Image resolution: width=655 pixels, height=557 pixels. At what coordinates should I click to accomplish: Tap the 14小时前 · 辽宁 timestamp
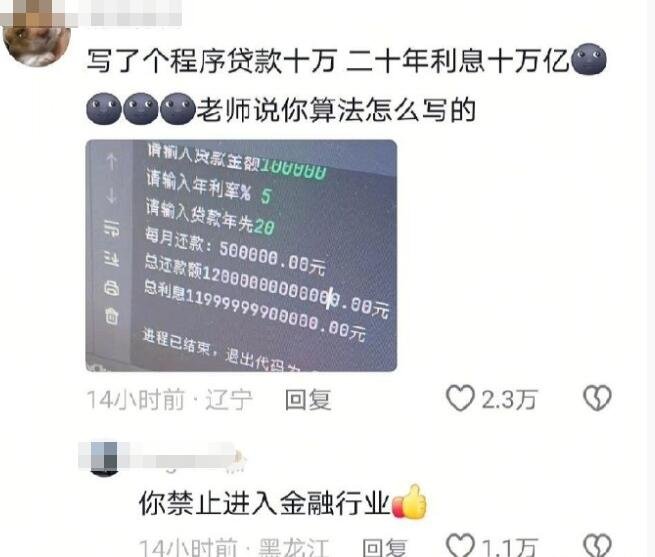tap(170, 400)
